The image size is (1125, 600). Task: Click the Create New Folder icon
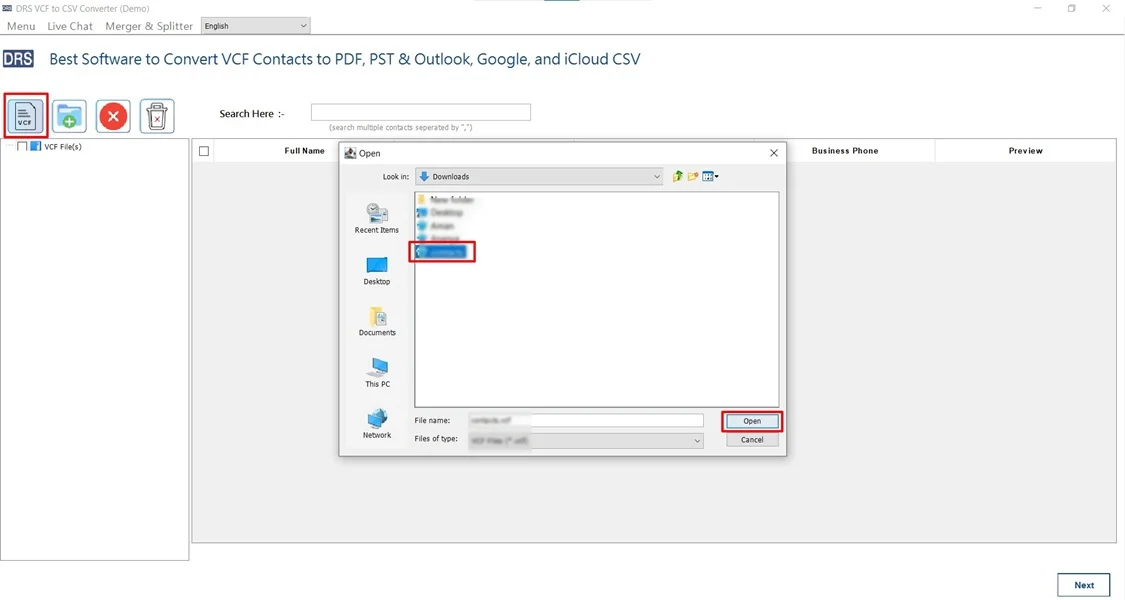[691, 175]
